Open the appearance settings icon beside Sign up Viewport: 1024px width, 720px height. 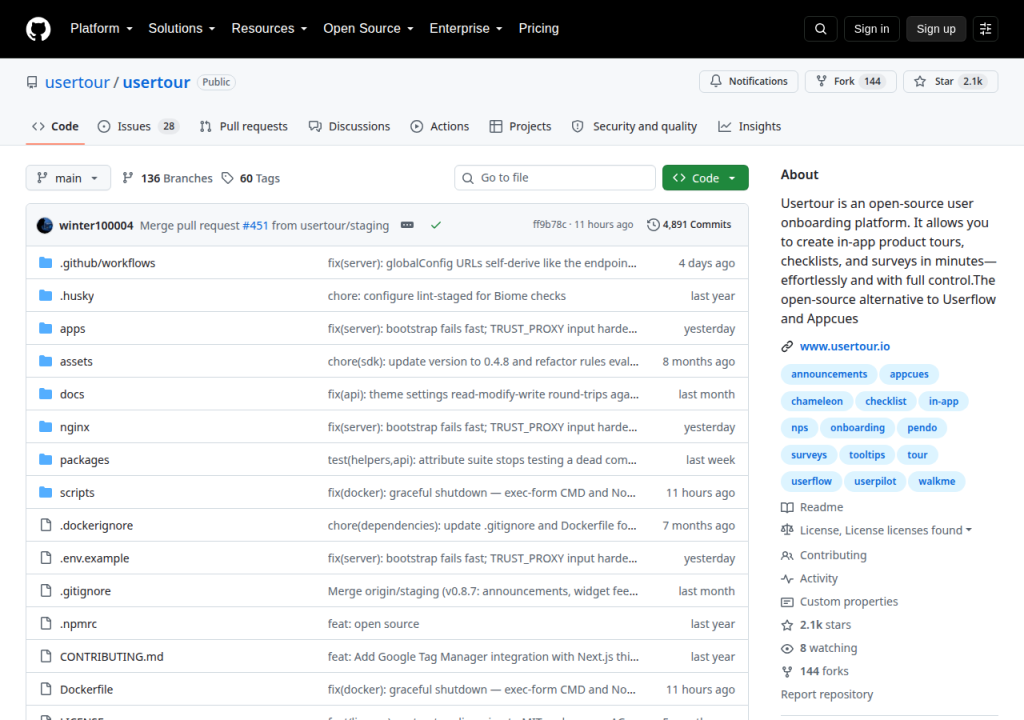[985, 29]
